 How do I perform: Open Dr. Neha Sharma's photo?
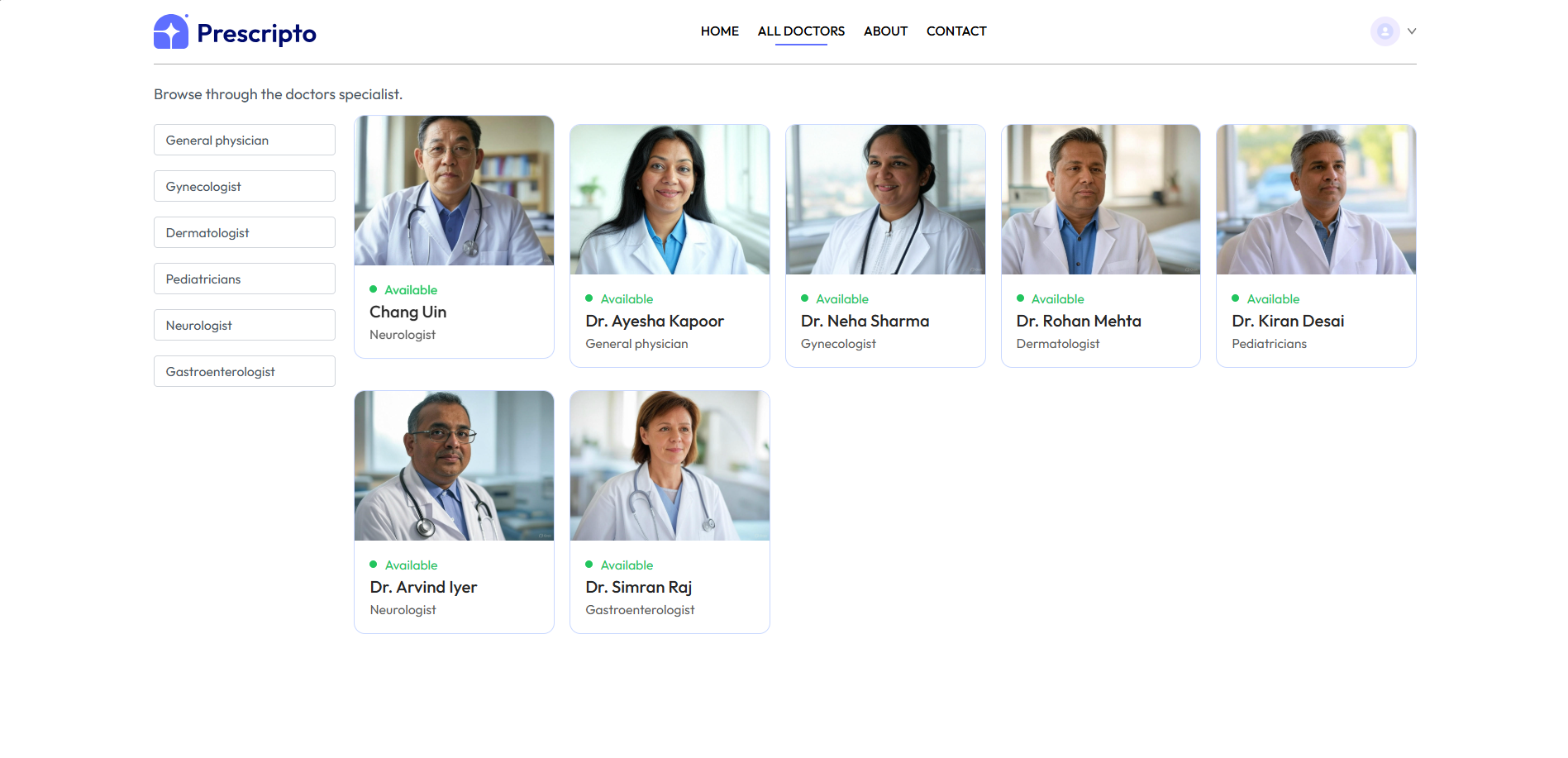click(x=885, y=199)
